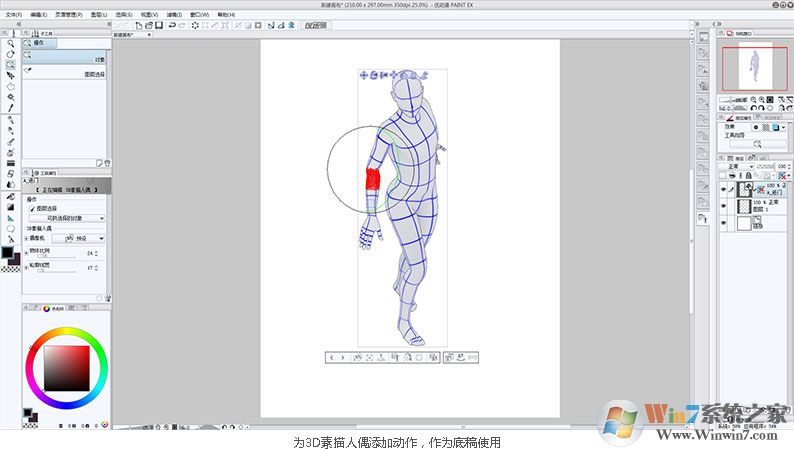Open the camera 预设 preset dropdown
This screenshot has height=449, width=794.
(x=78, y=238)
